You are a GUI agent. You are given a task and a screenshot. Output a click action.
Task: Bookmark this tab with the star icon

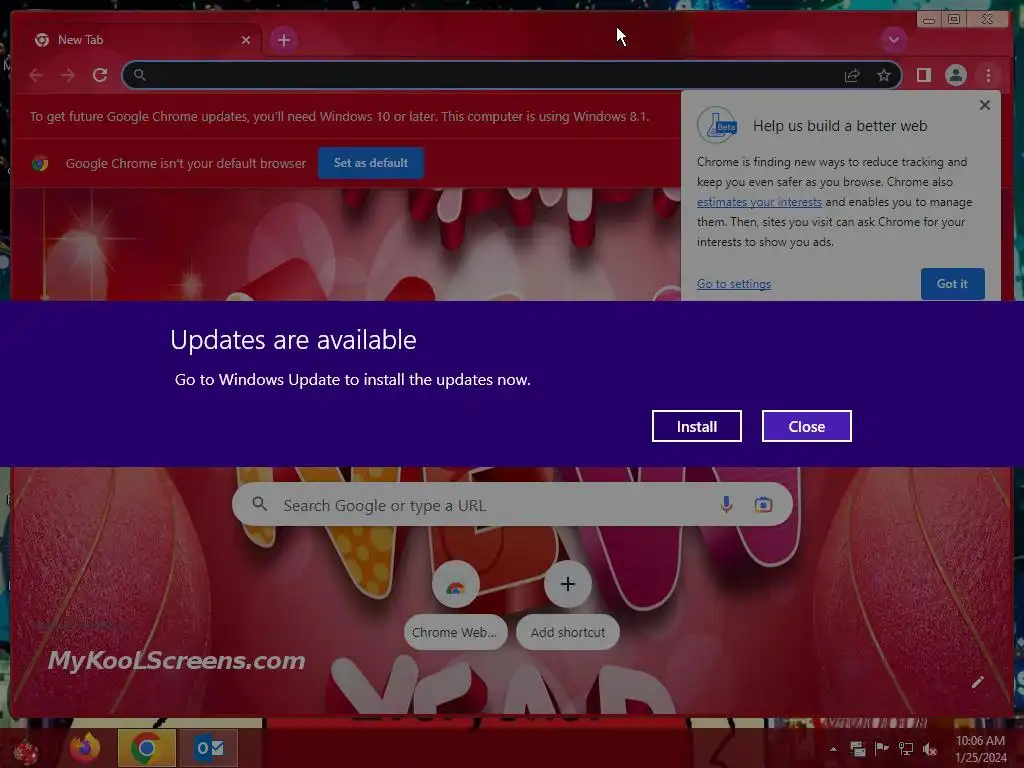[x=884, y=76]
